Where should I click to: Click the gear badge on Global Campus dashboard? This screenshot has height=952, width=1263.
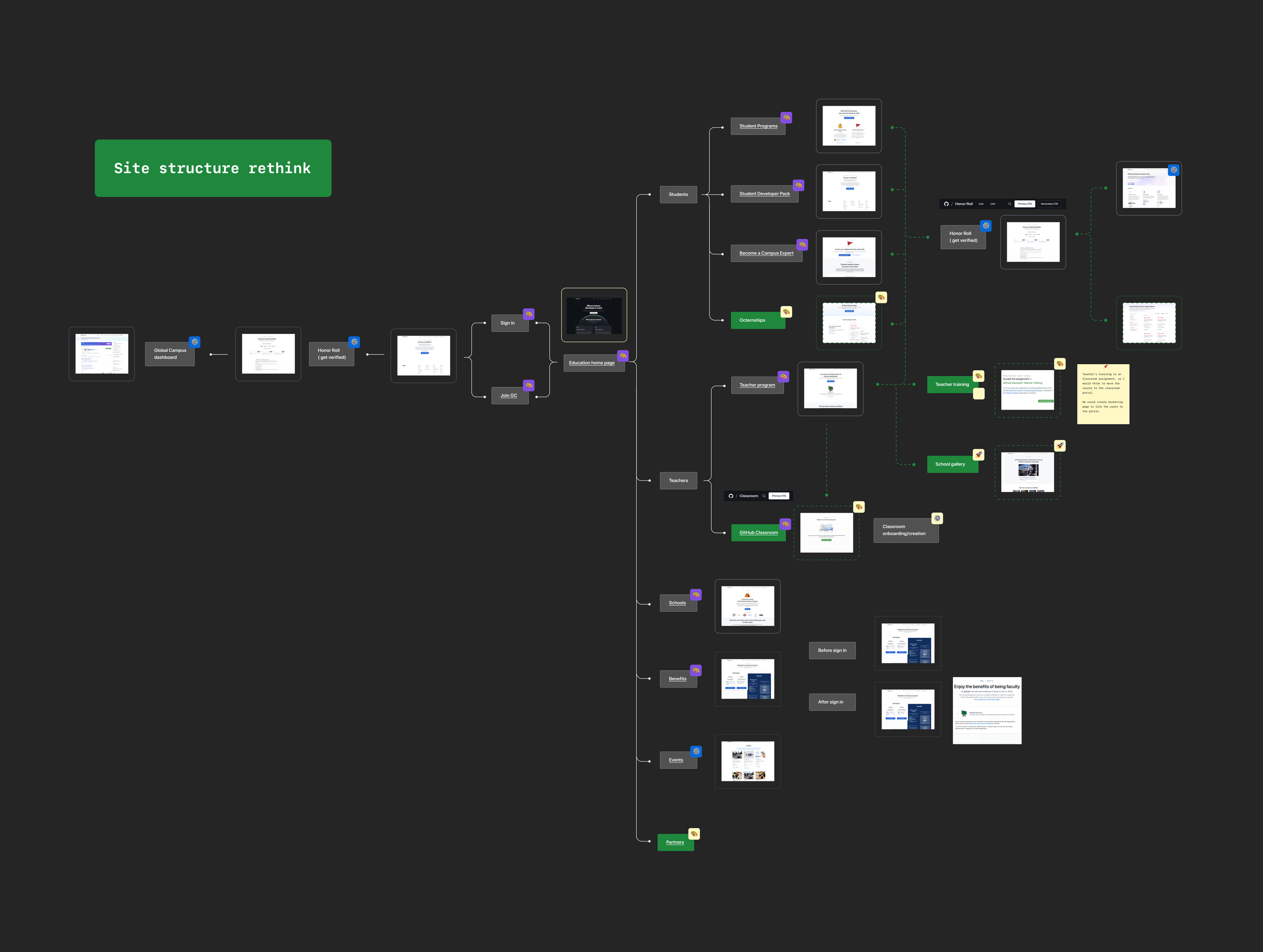[x=195, y=342]
